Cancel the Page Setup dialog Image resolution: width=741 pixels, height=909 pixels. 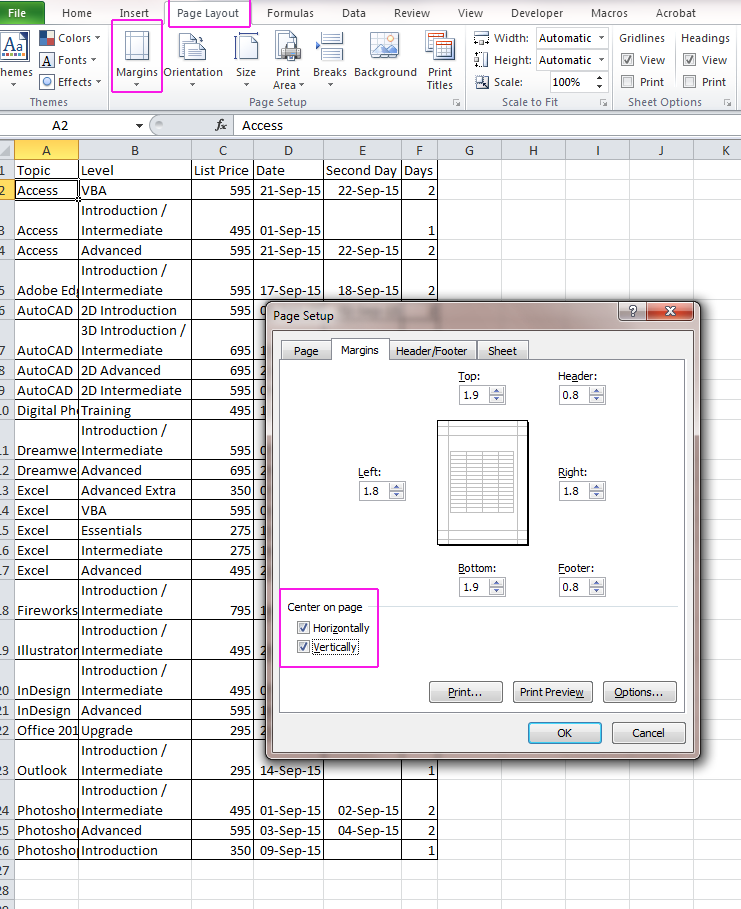[x=648, y=733]
